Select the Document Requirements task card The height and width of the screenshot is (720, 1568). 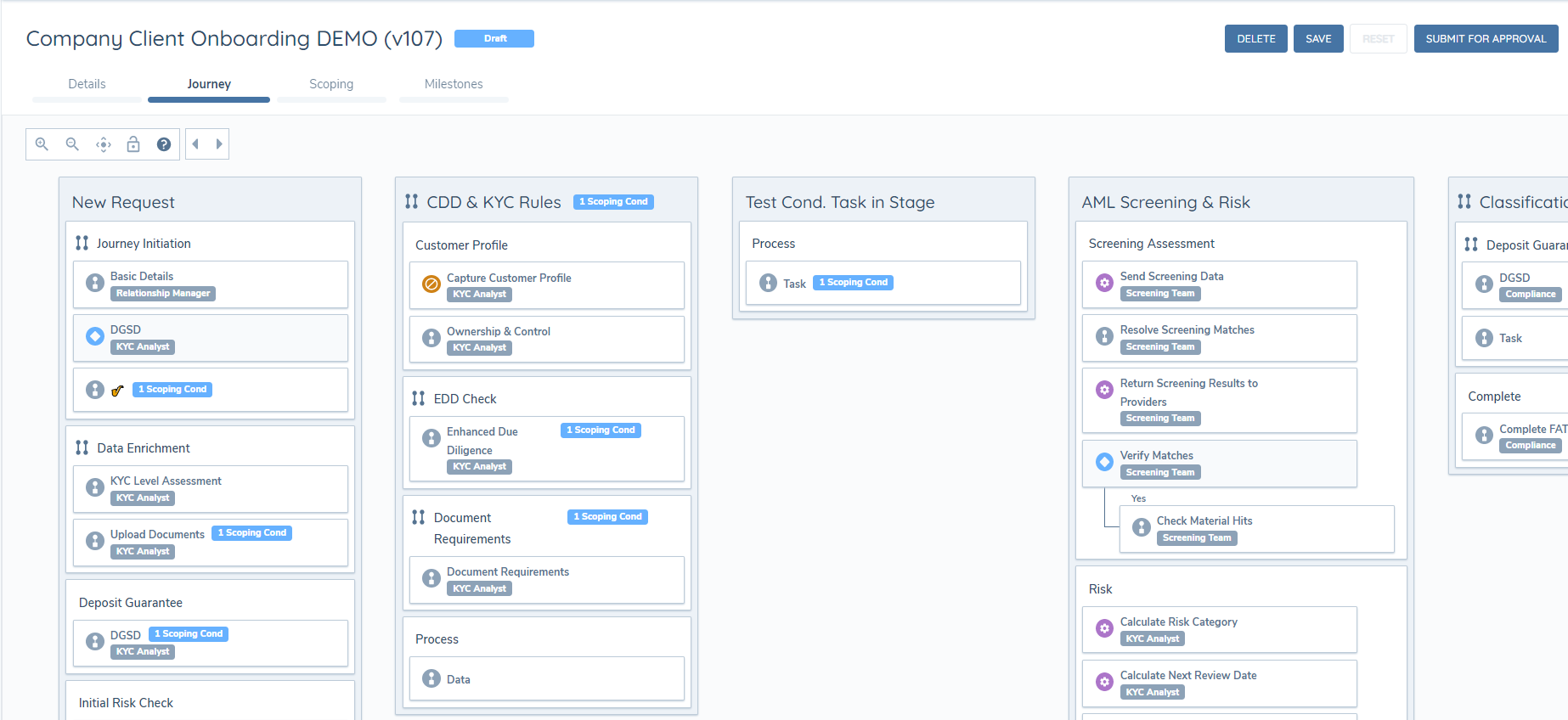(547, 580)
